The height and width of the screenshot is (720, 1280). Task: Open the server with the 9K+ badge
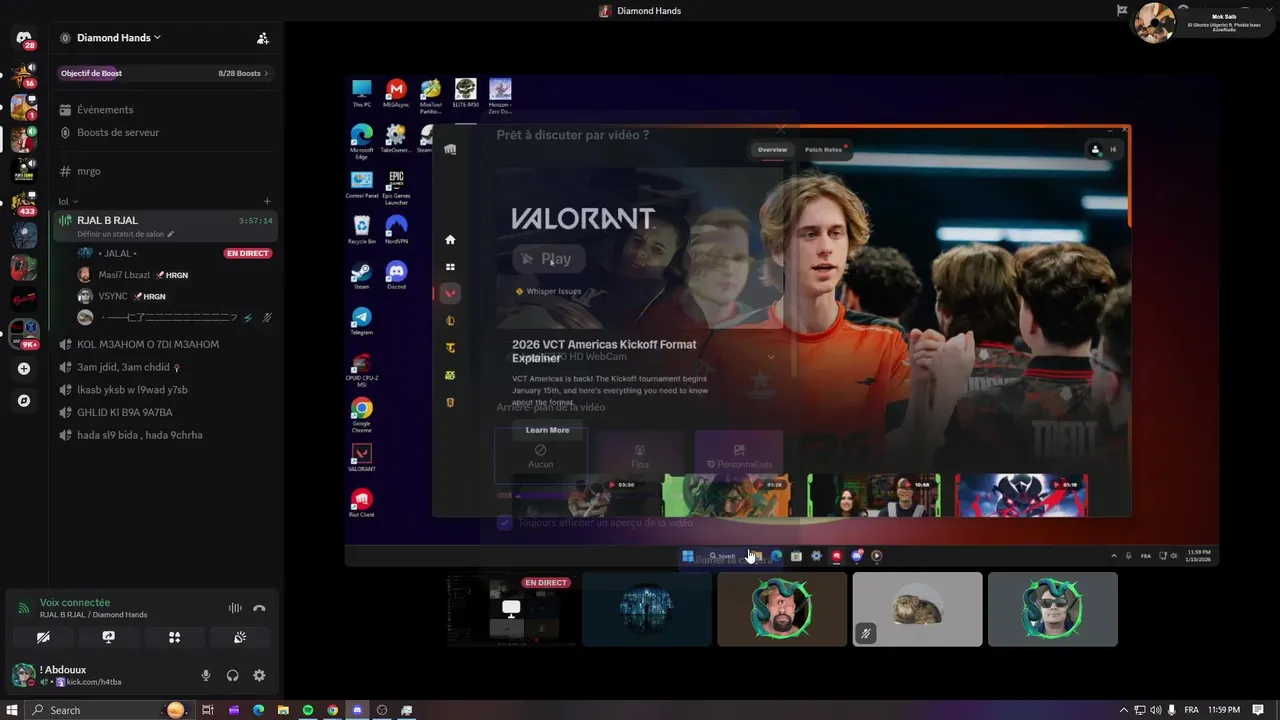click(x=24, y=334)
